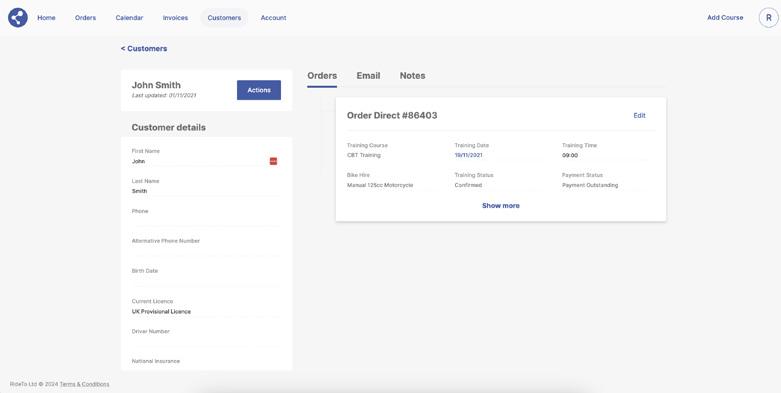Viewport: 781px width, 393px height.
Task: Go to Home page
Action: (x=46, y=17)
